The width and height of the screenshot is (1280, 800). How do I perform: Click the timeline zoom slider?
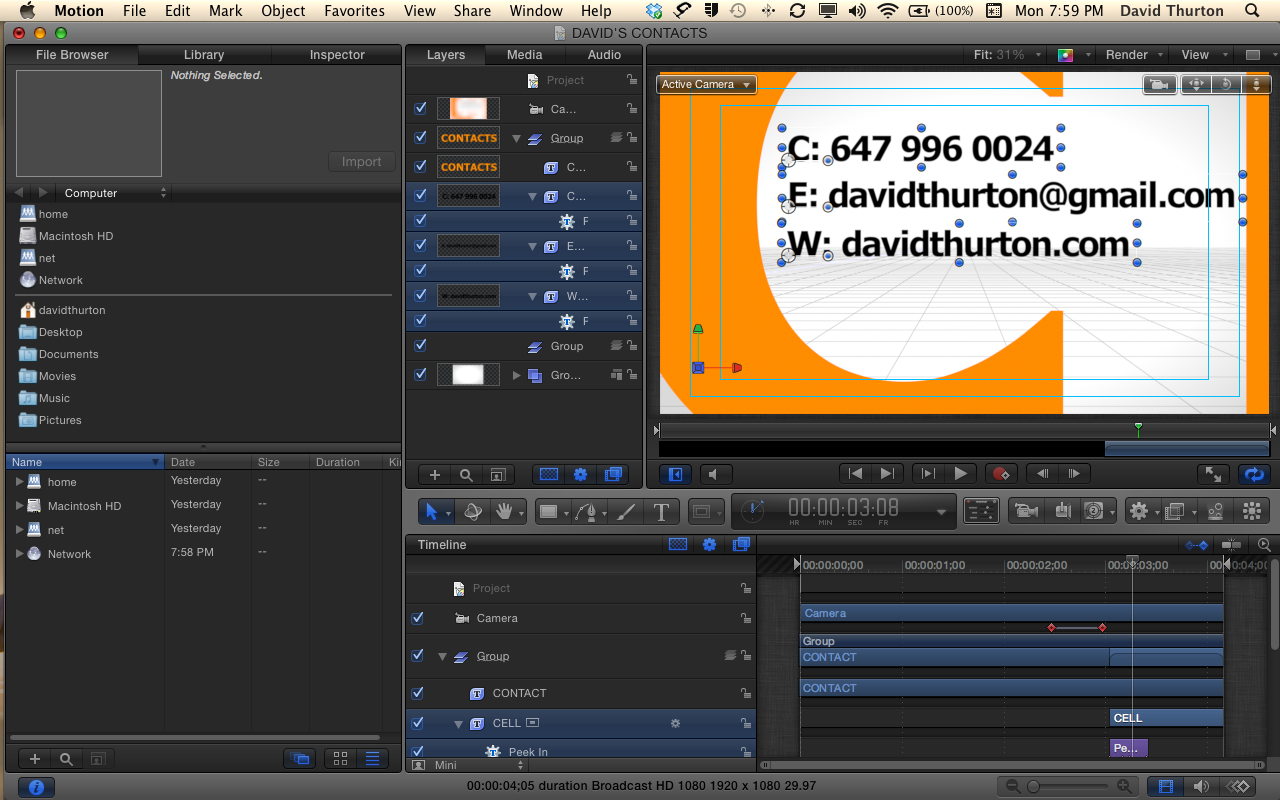(x=1034, y=787)
